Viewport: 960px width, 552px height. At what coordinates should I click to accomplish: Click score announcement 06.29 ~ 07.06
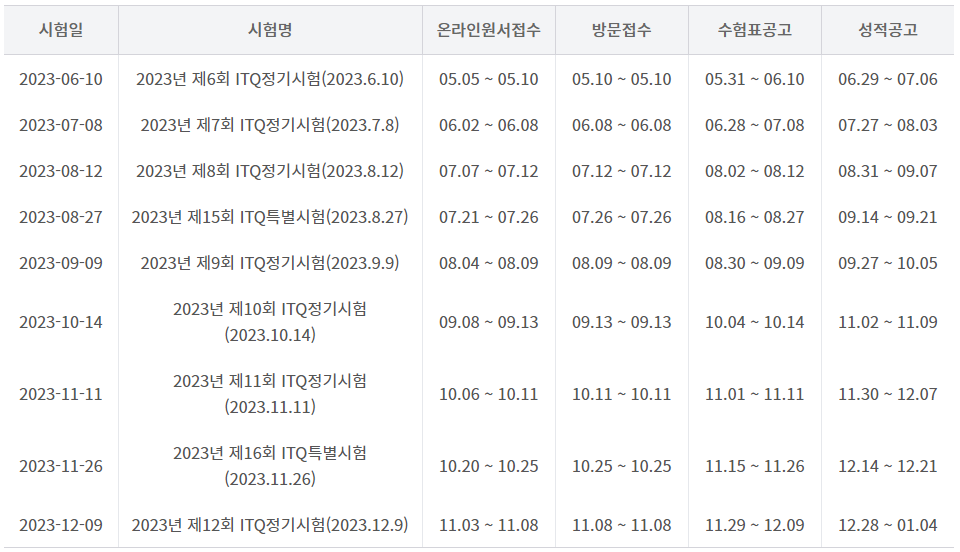888,80
